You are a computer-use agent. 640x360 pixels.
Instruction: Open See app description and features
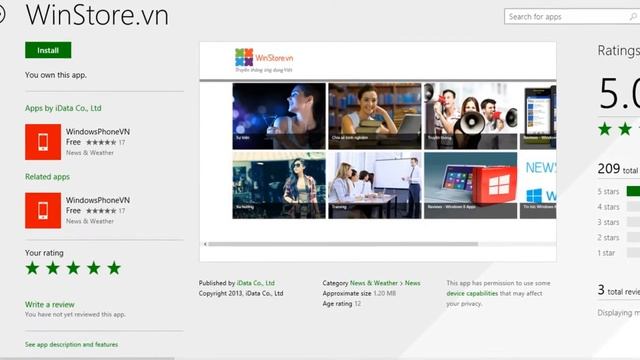(x=71, y=344)
